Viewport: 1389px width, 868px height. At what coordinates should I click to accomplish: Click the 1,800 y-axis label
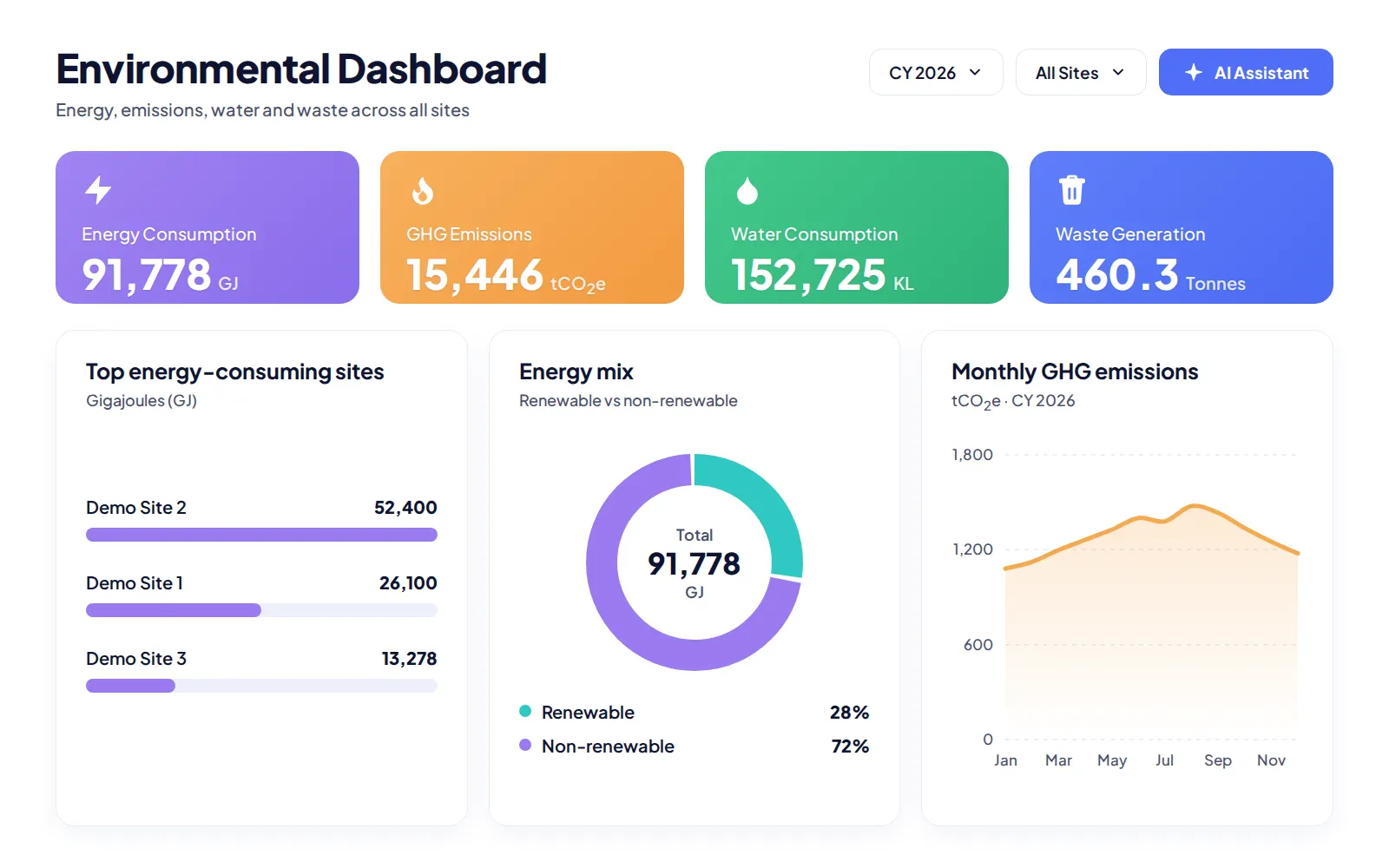tap(972, 455)
